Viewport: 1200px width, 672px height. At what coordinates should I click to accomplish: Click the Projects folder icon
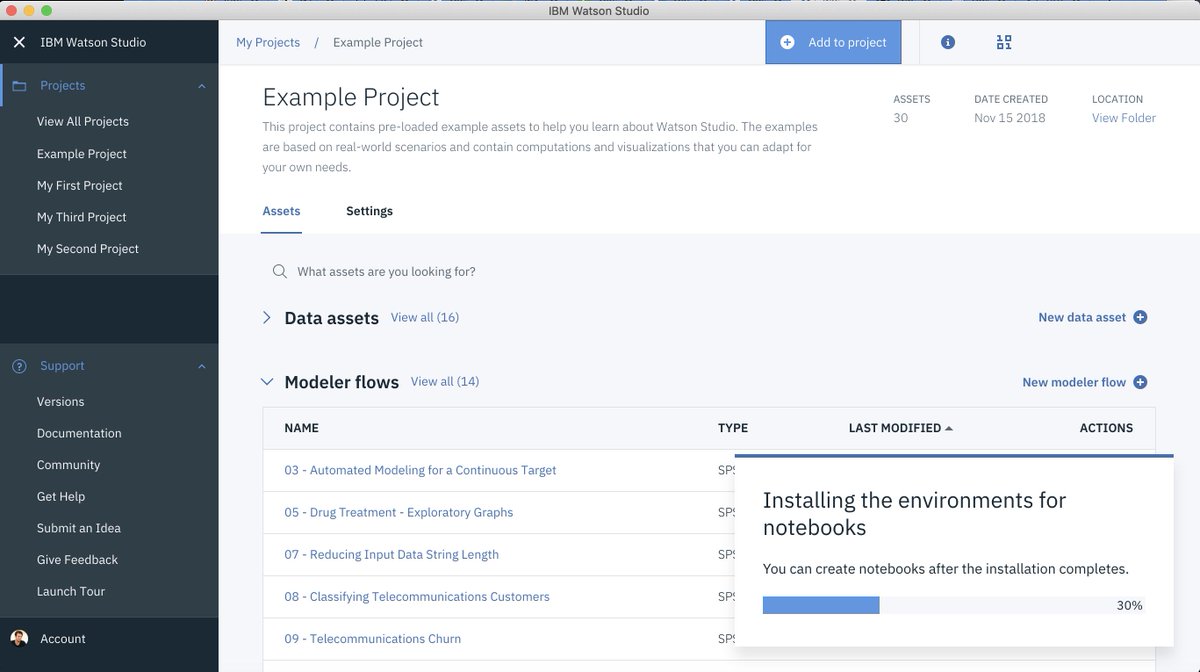point(19,86)
